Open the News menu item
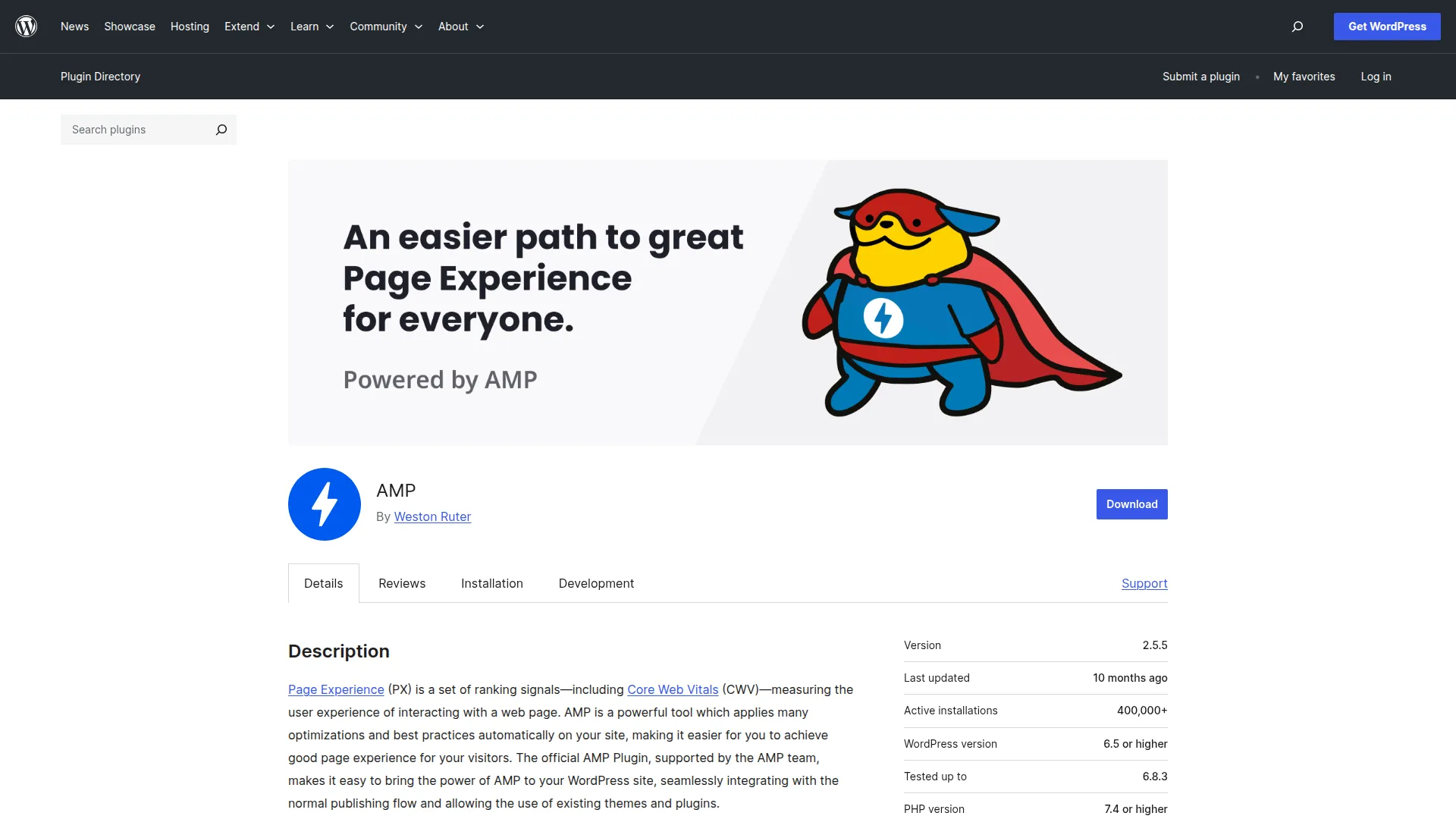 (x=74, y=27)
